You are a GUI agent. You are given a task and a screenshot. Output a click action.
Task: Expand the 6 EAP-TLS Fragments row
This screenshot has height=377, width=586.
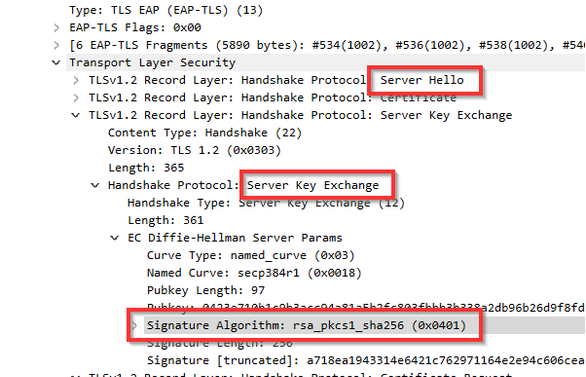point(56,45)
